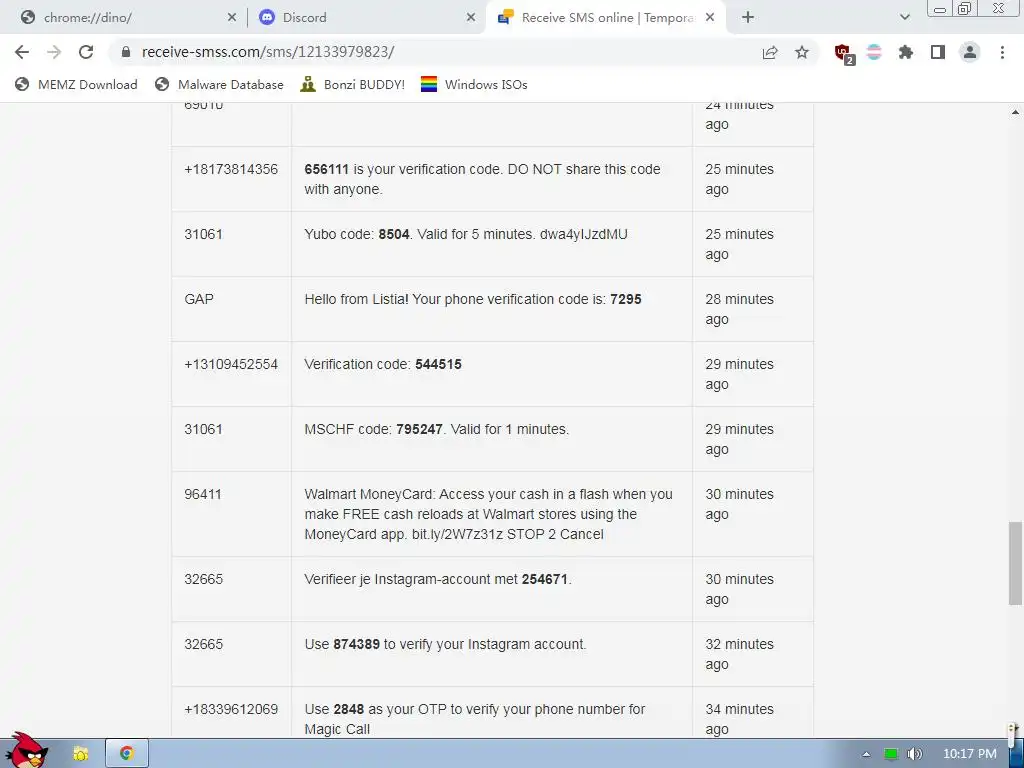Image resolution: width=1024 pixels, height=768 pixels.
Task: Open the Extensions puzzle menu
Action: 906,52
